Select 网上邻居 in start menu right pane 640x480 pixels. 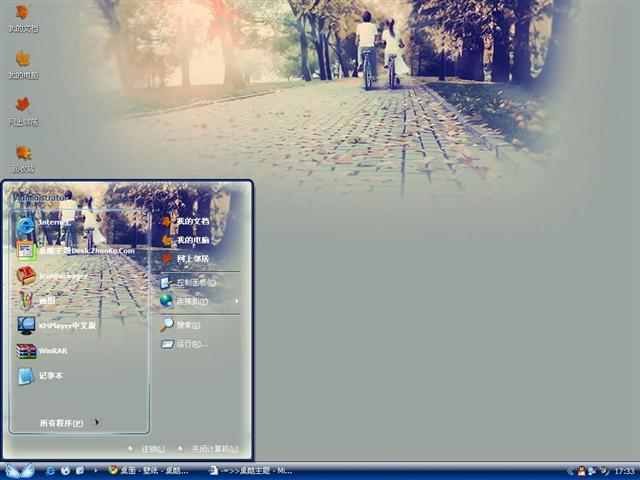(186, 258)
